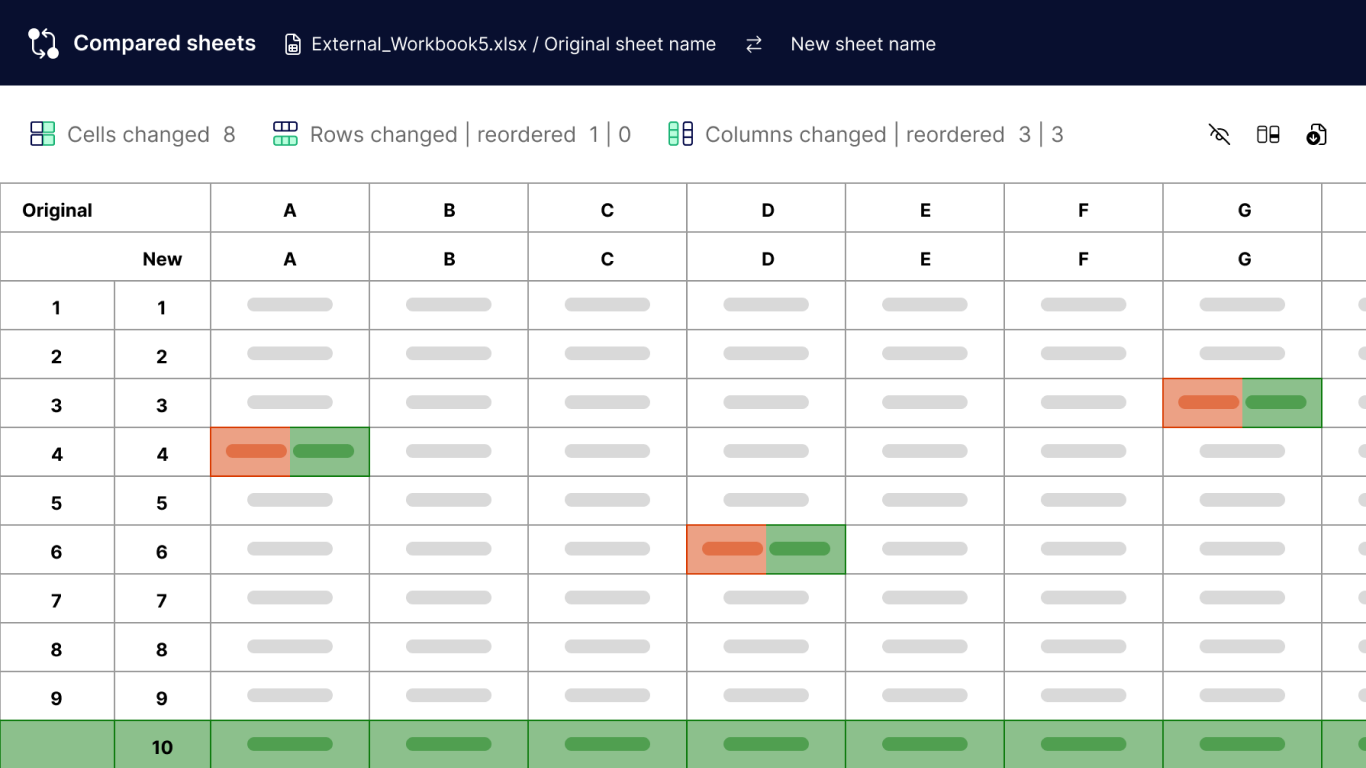Select the New column G header
Screen dimensions: 1366x768
tap(1244, 259)
